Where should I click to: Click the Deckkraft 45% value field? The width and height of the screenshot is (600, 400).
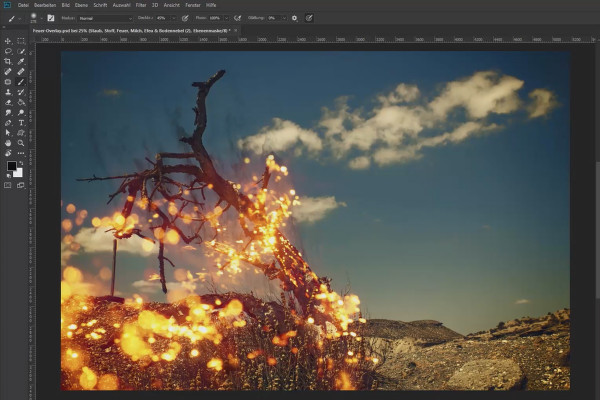pos(163,18)
